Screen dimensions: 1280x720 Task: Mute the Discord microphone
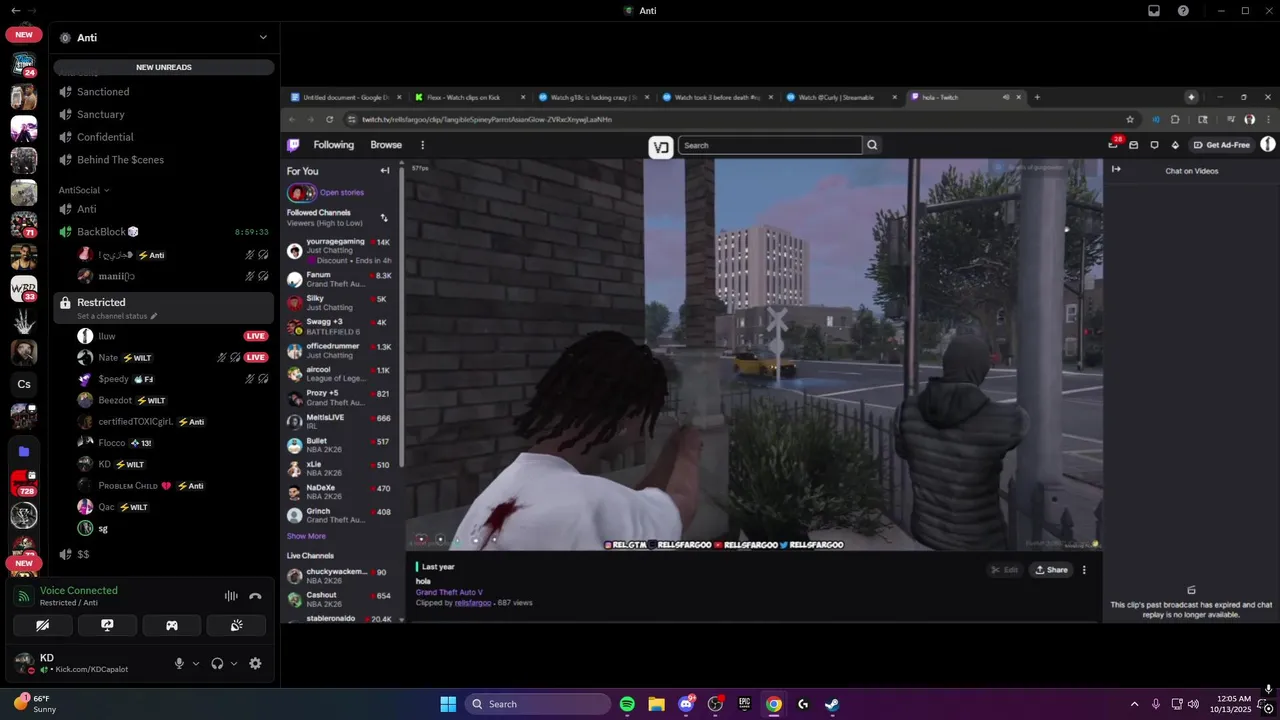tap(180, 663)
